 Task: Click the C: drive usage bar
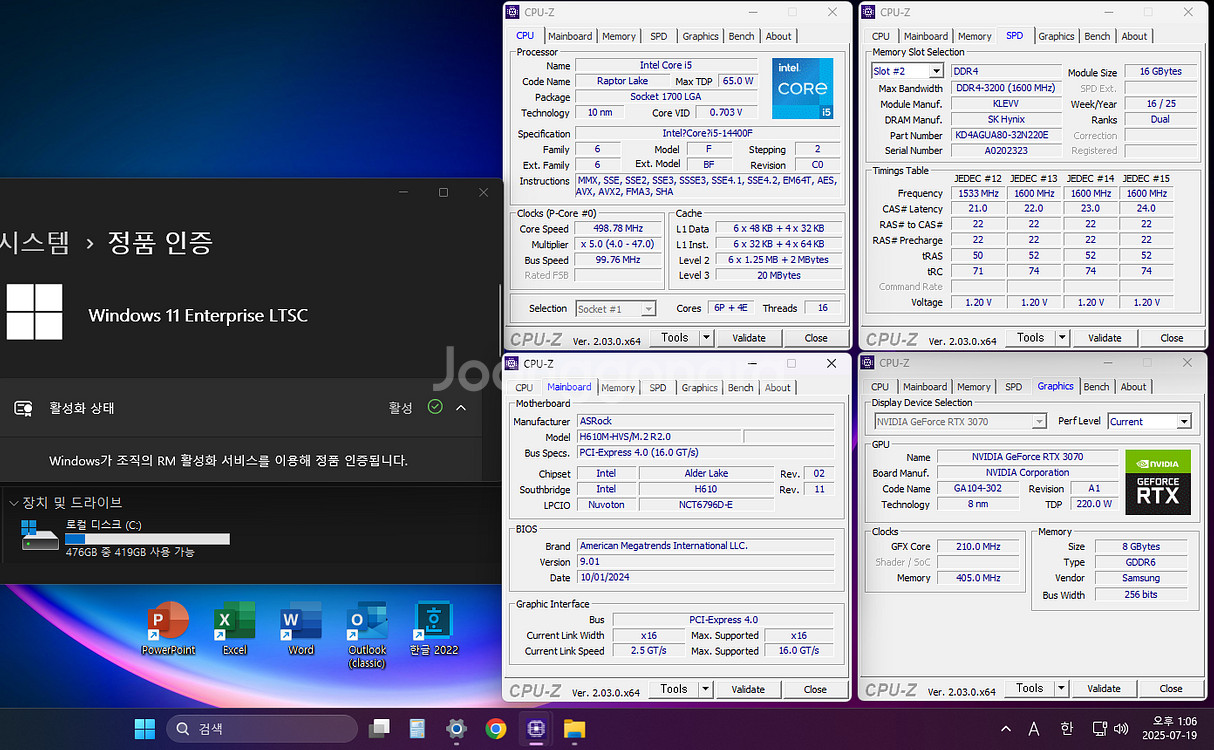[x=147, y=539]
